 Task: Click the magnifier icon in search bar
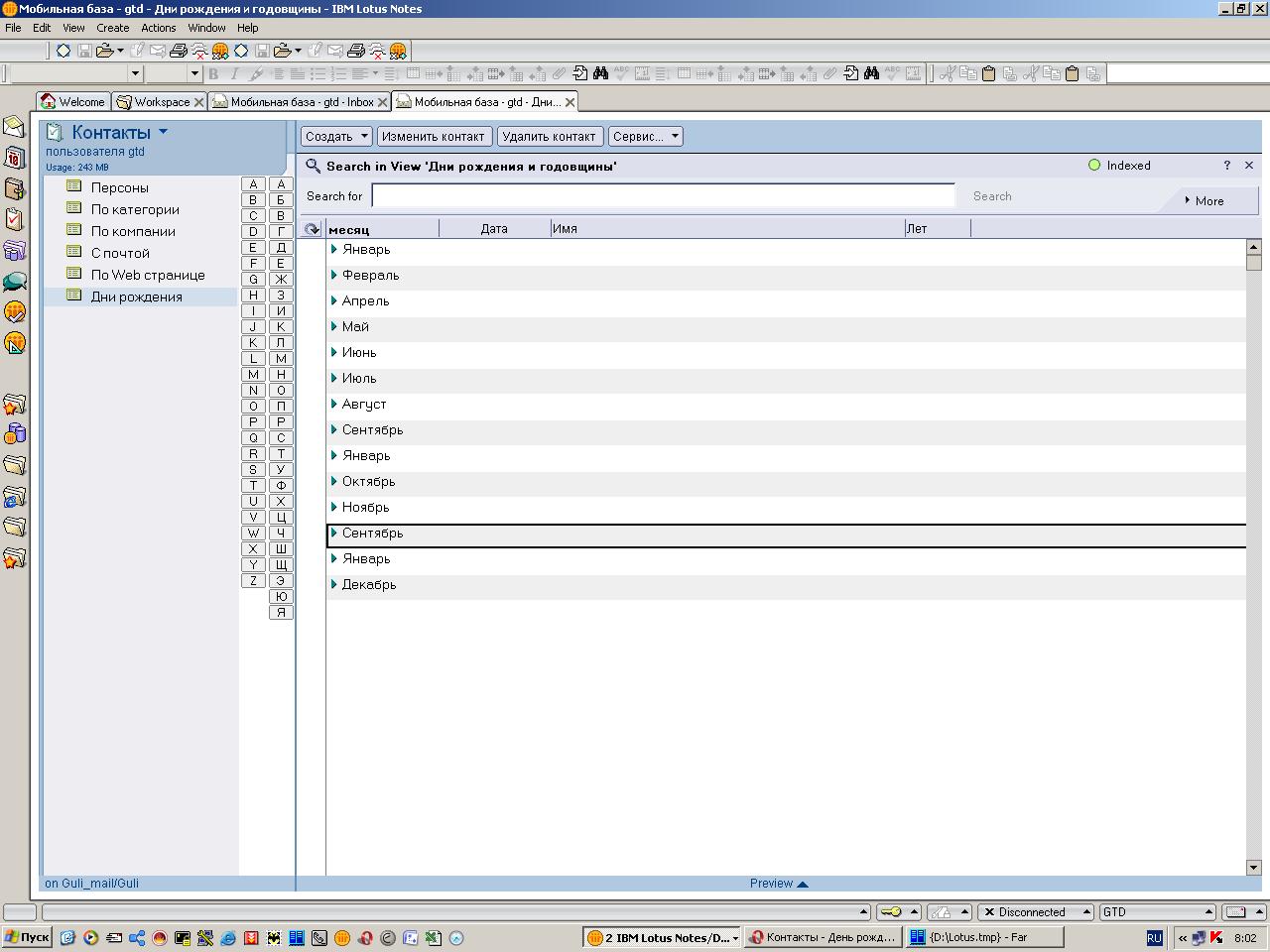coord(313,167)
